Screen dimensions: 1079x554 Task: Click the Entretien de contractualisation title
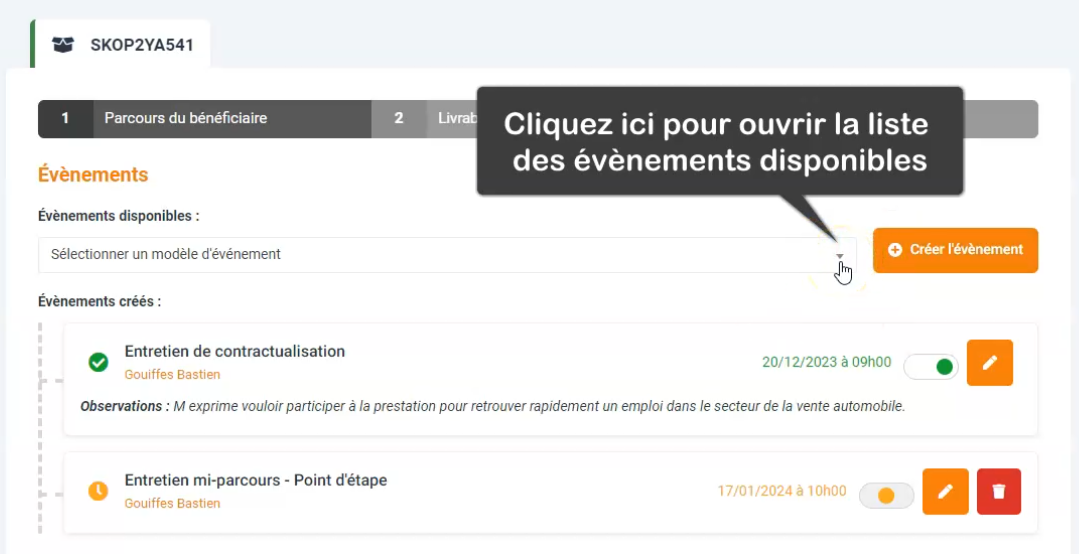click(x=235, y=351)
